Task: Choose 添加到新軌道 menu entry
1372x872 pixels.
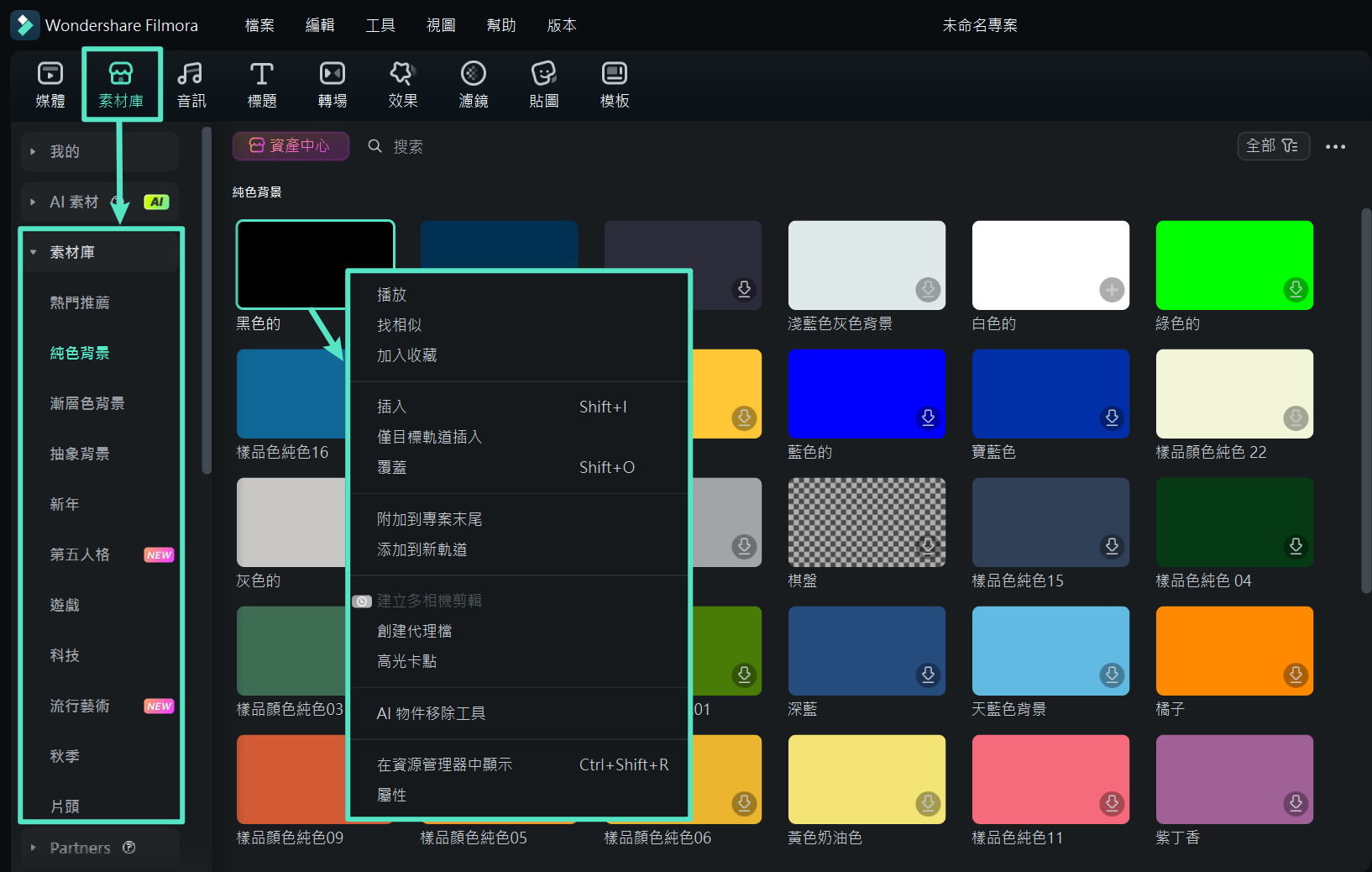Action: coord(520,549)
